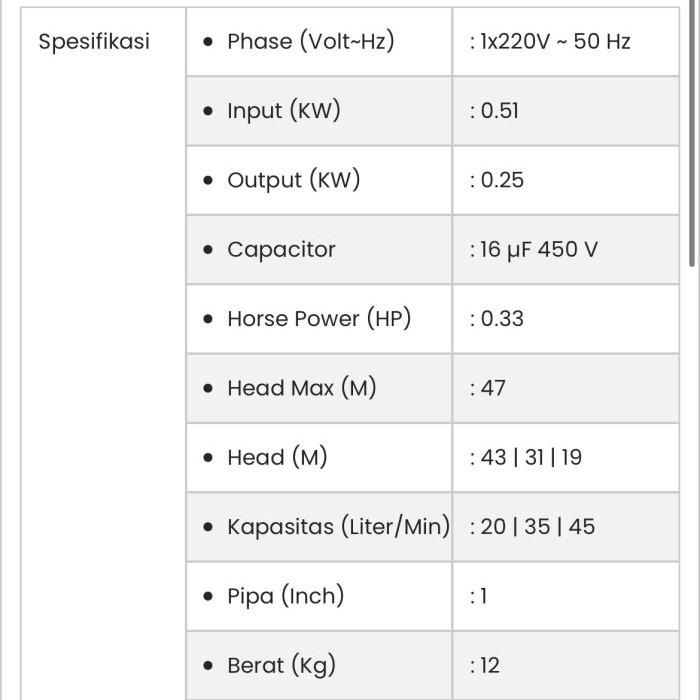The width and height of the screenshot is (700, 700).
Task: Click the 1x220V ~ 50 Hz value
Action: coord(550,42)
